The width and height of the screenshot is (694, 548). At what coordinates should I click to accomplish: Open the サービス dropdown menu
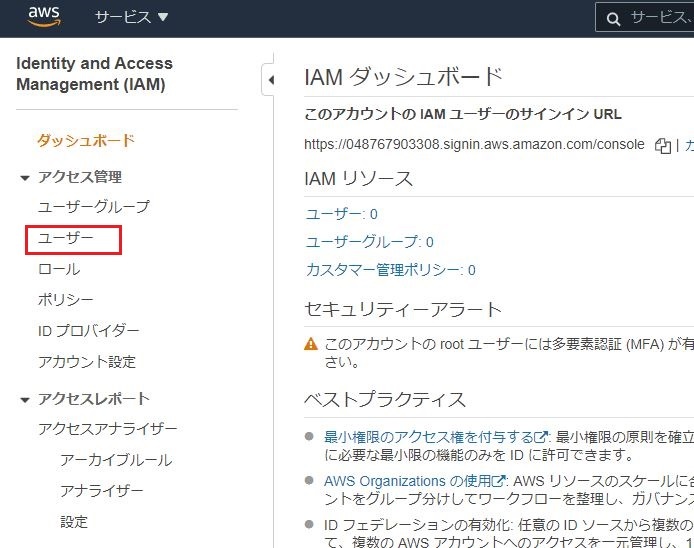point(131,17)
